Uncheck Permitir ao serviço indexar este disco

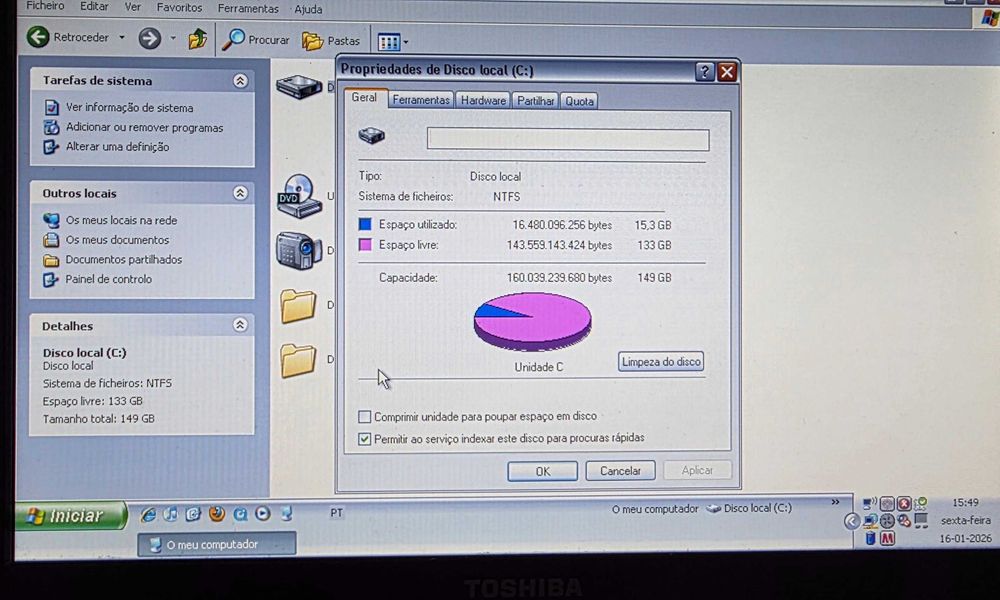coord(364,439)
